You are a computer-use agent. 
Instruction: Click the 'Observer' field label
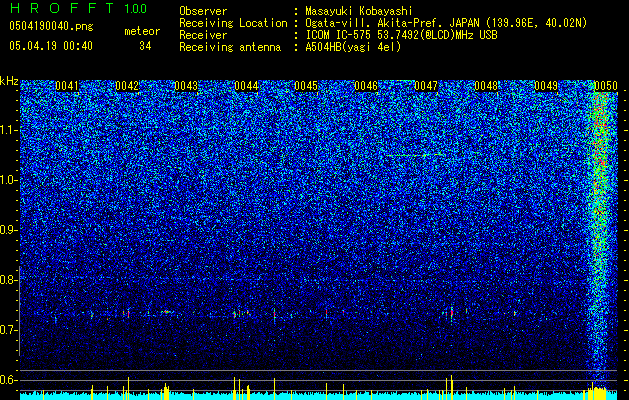point(203,11)
